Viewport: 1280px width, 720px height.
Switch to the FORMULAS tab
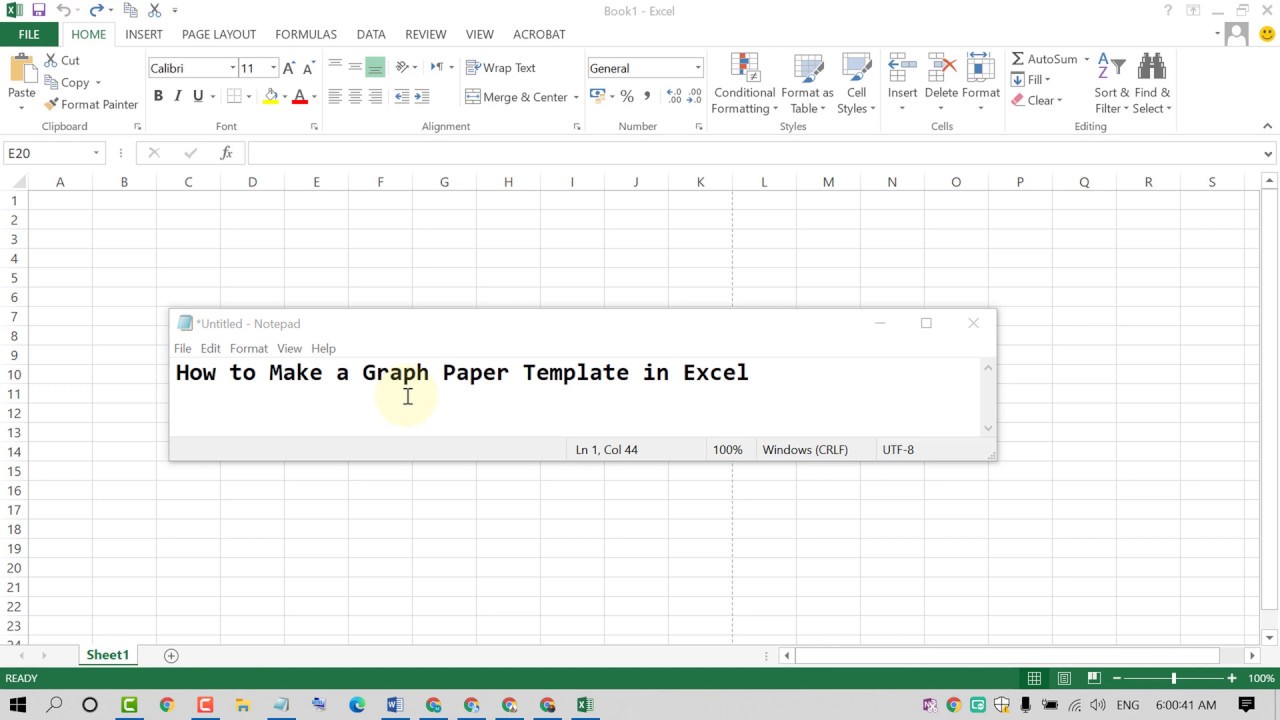[306, 34]
